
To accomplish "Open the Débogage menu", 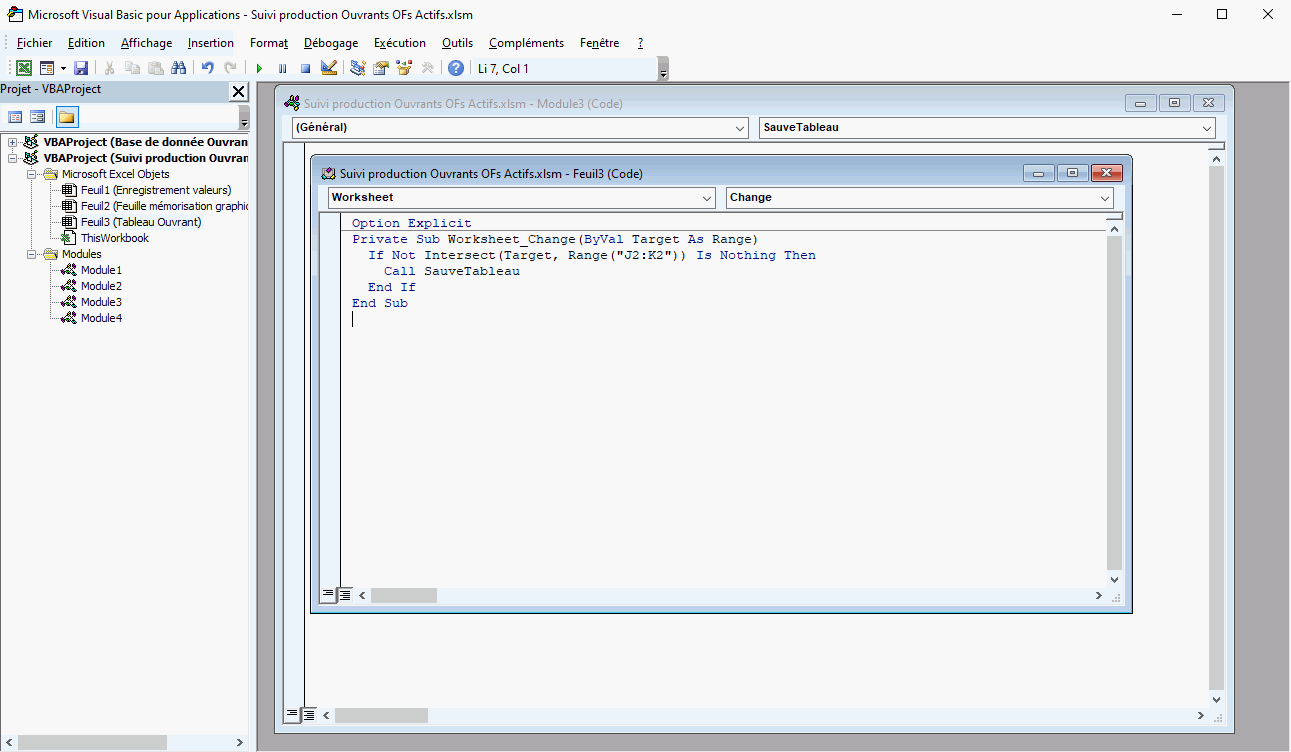I will tap(330, 43).
